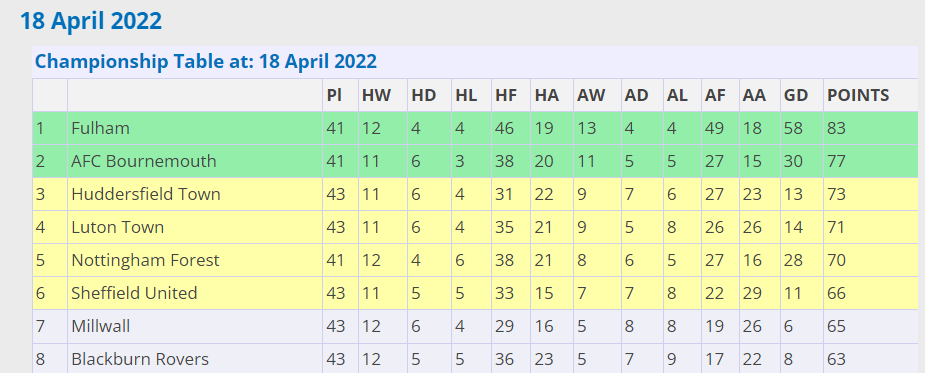Click AFC Bournemouth's 77 points value
The image size is (925, 373).
click(x=837, y=161)
